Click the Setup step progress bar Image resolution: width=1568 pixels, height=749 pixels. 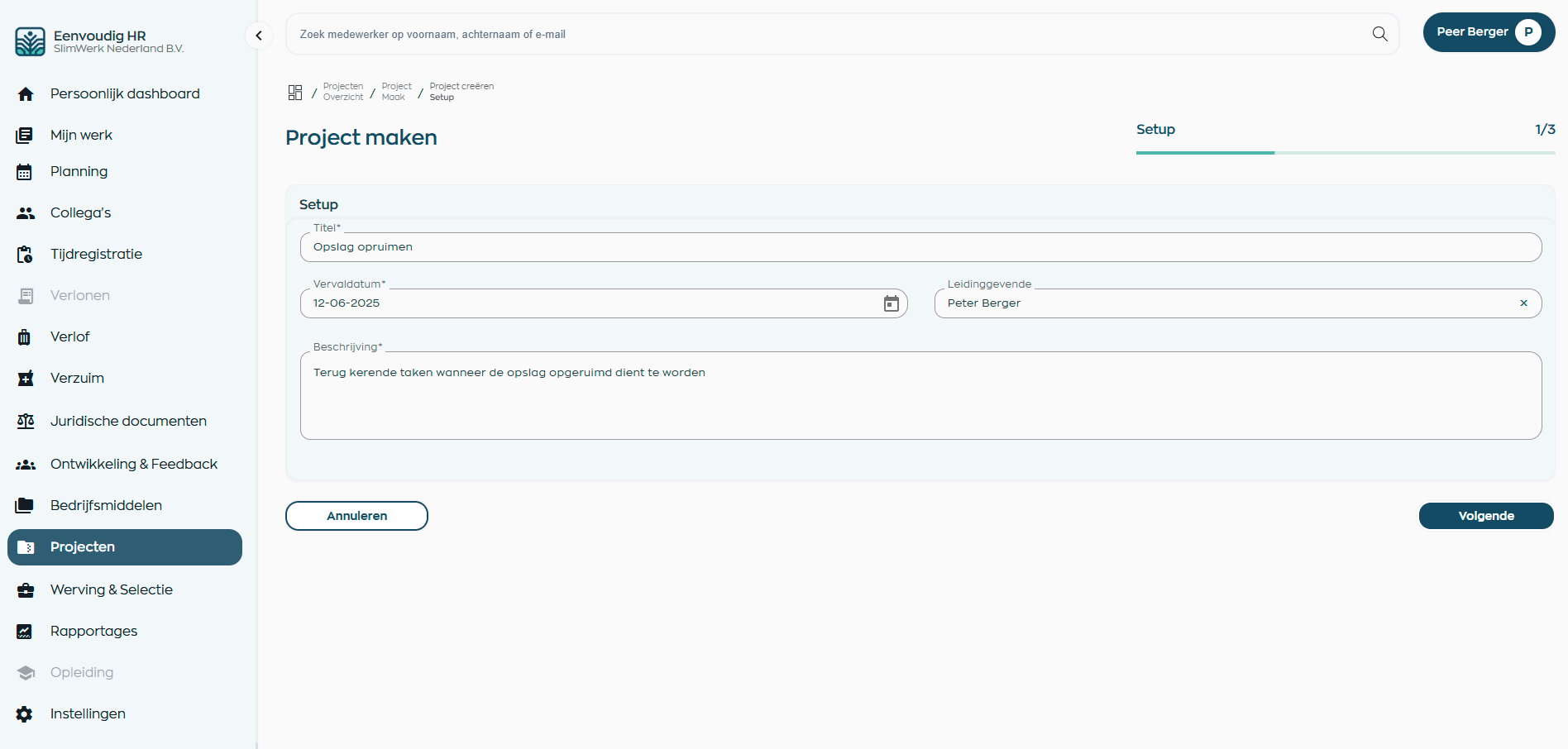(1345, 153)
